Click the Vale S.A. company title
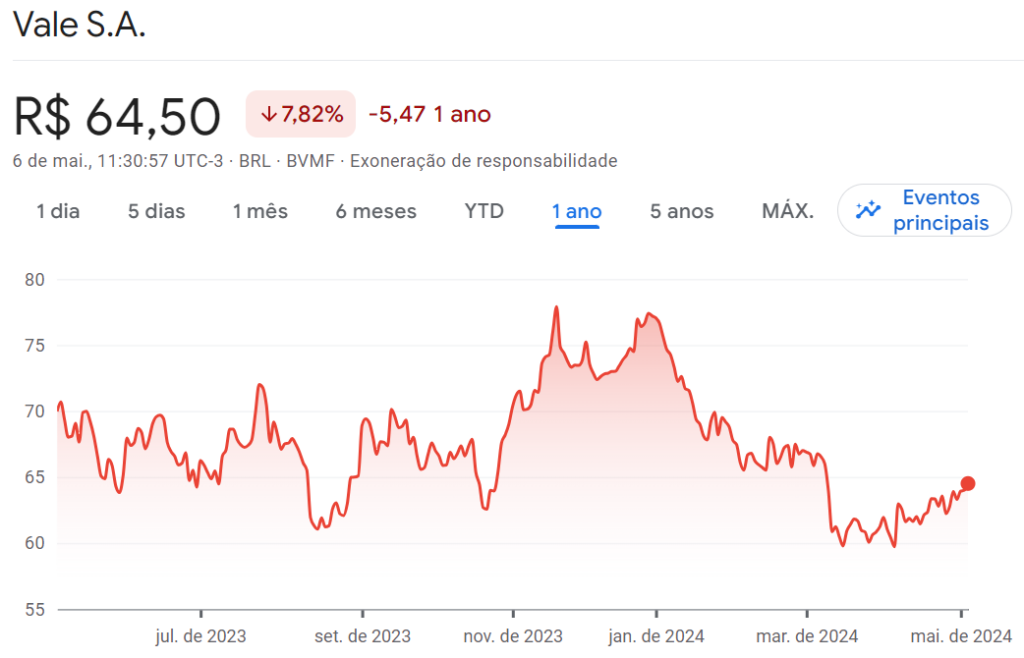 [x=79, y=25]
